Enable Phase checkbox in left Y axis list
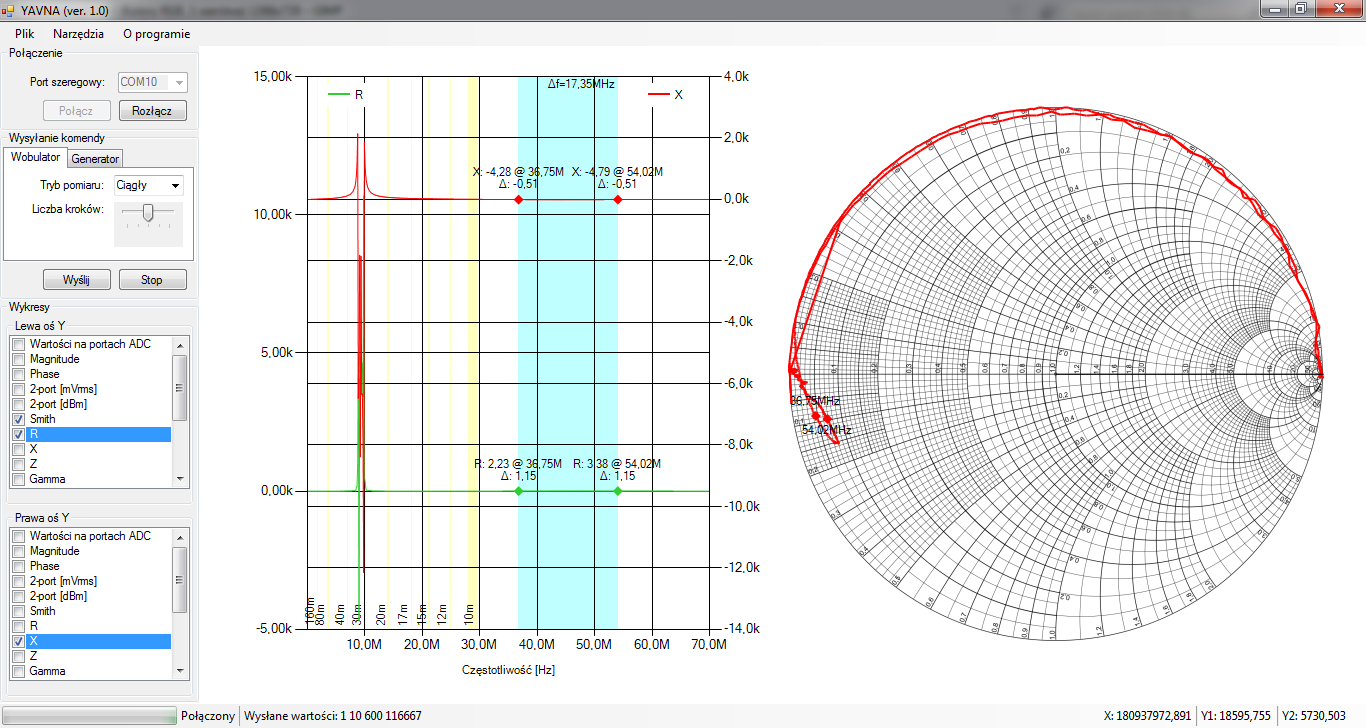This screenshot has width=1366, height=728. tap(18, 374)
